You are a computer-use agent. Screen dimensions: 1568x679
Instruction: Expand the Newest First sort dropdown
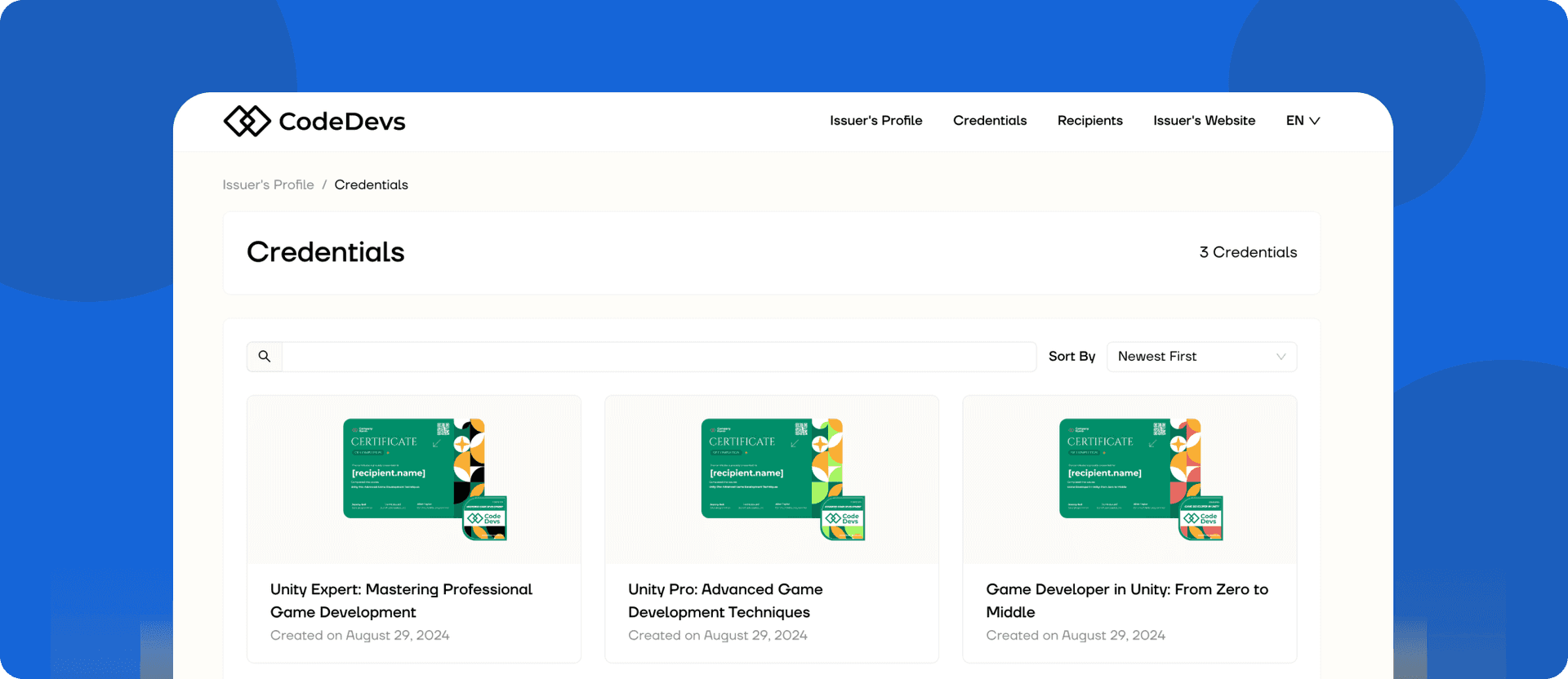point(1201,357)
